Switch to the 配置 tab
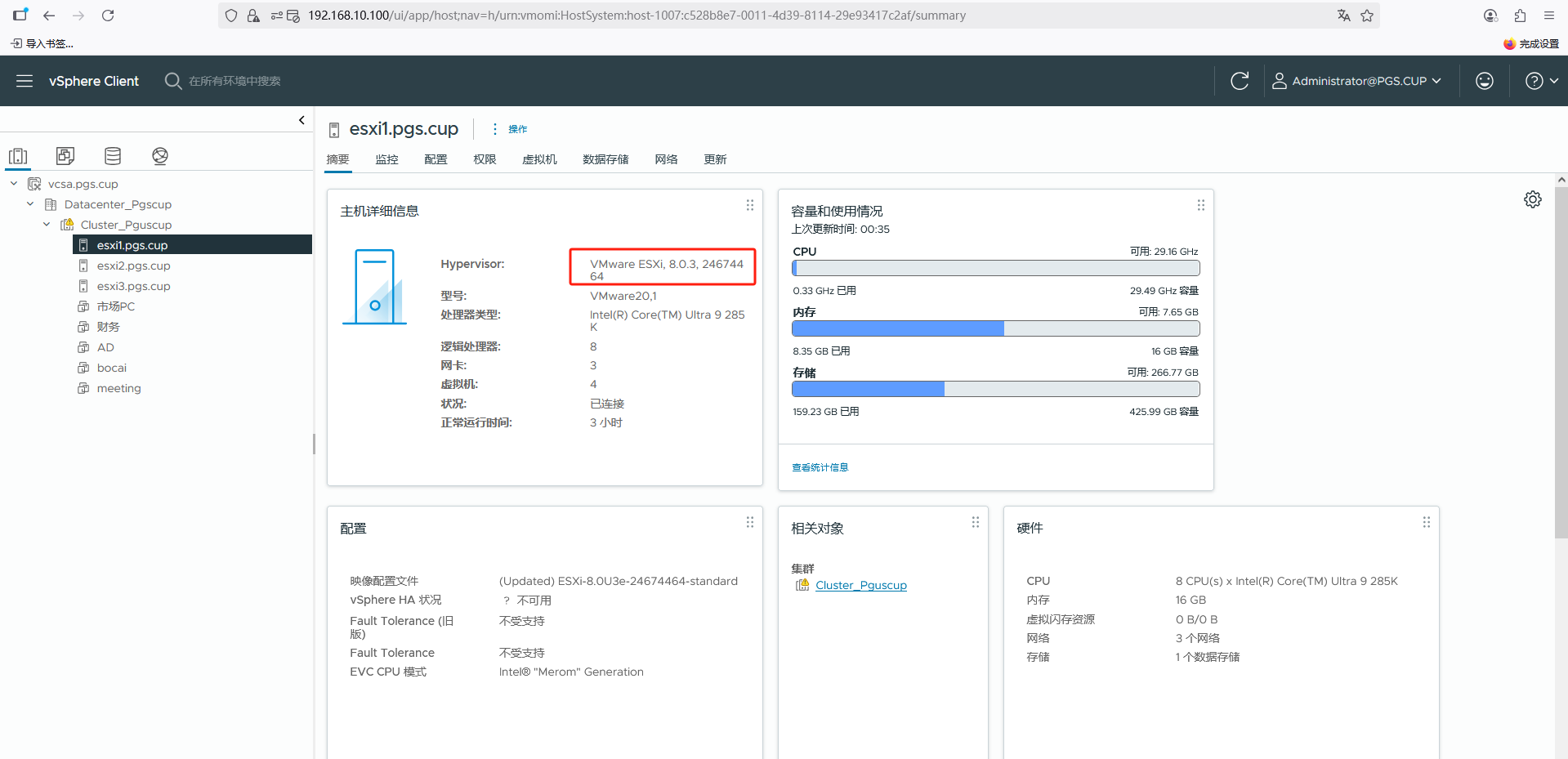This screenshot has height=759, width=1568. click(436, 159)
